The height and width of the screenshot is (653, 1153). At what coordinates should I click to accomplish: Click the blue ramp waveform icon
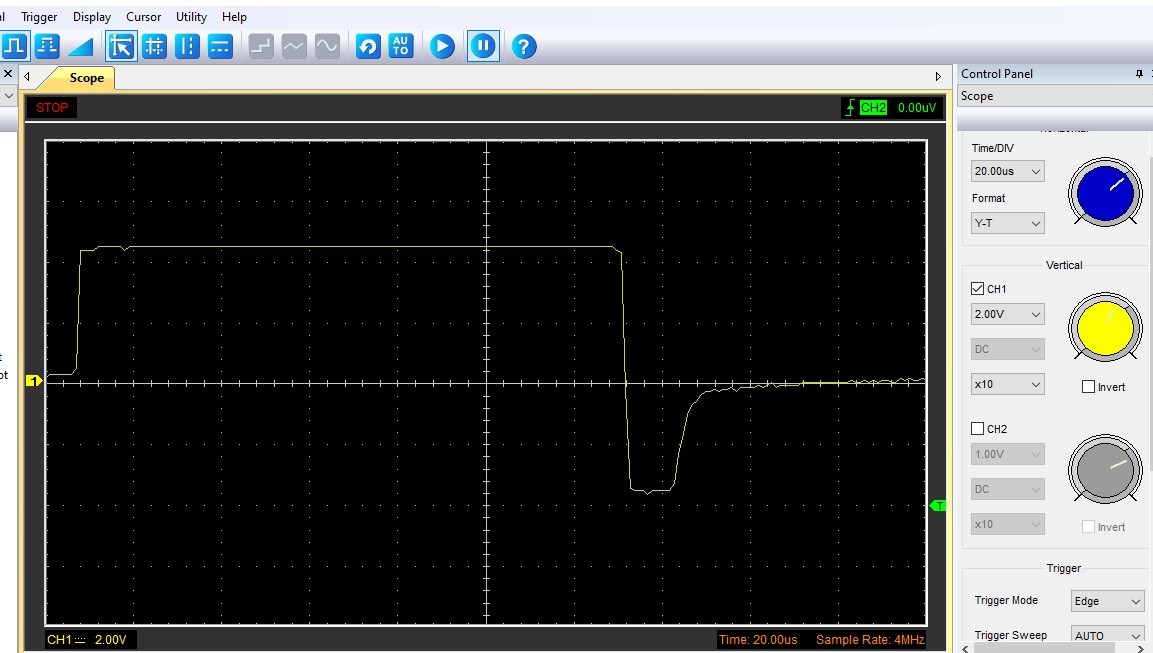[80, 46]
